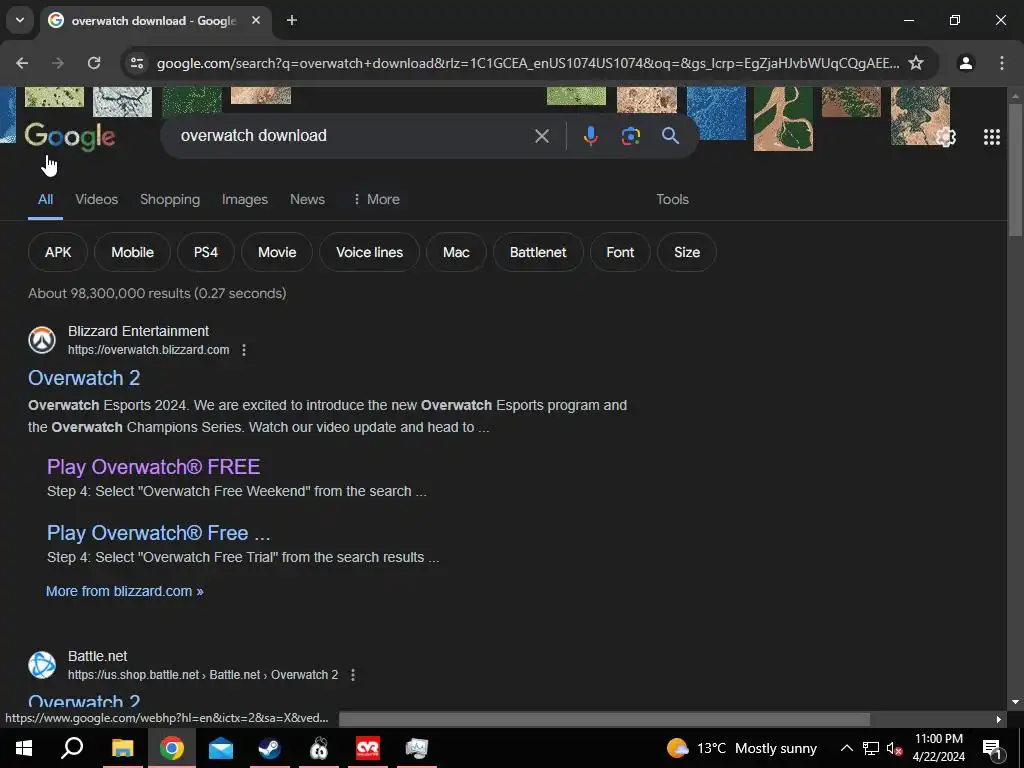Screen dimensions: 1024x768
Task: Open Steam from the taskbar
Action: (x=270, y=748)
